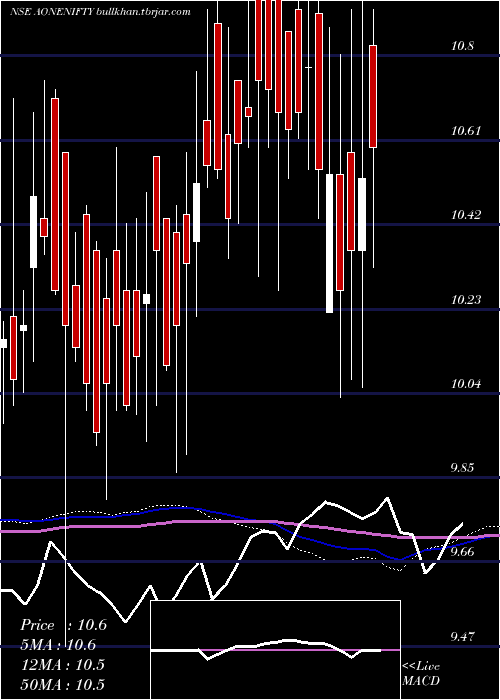Click the <<Live MACD label
Viewport: 500px width, 700px height.
click(x=421, y=674)
